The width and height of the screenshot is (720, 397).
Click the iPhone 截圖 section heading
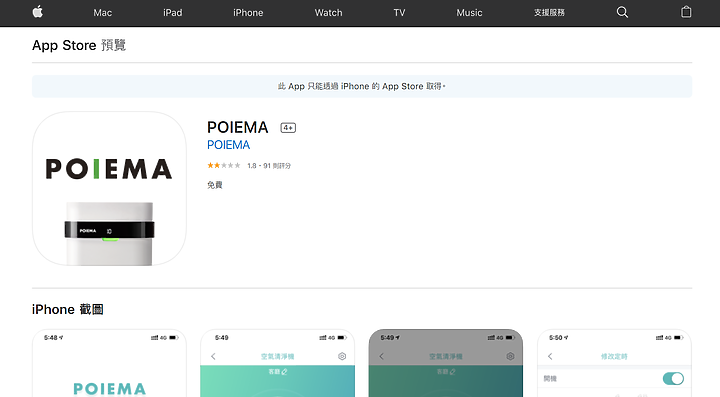click(68, 309)
